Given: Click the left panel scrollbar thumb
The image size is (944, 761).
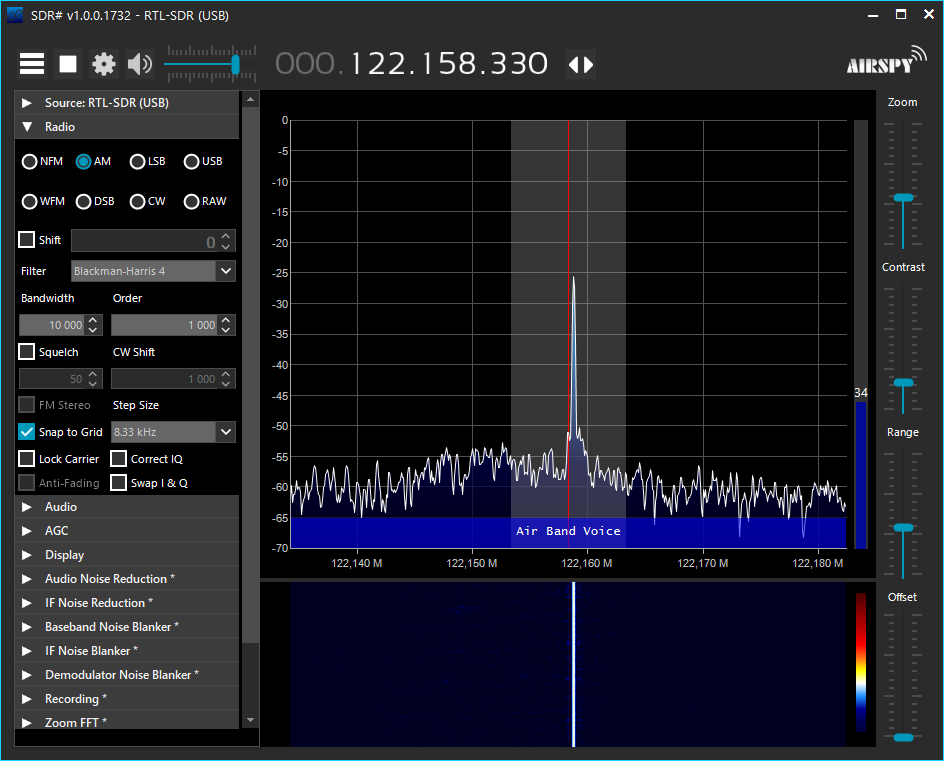Looking at the screenshot, I should tap(251, 375).
